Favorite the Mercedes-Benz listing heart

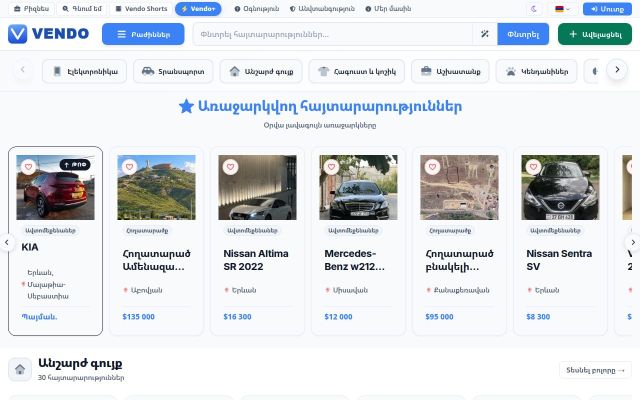click(331, 167)
